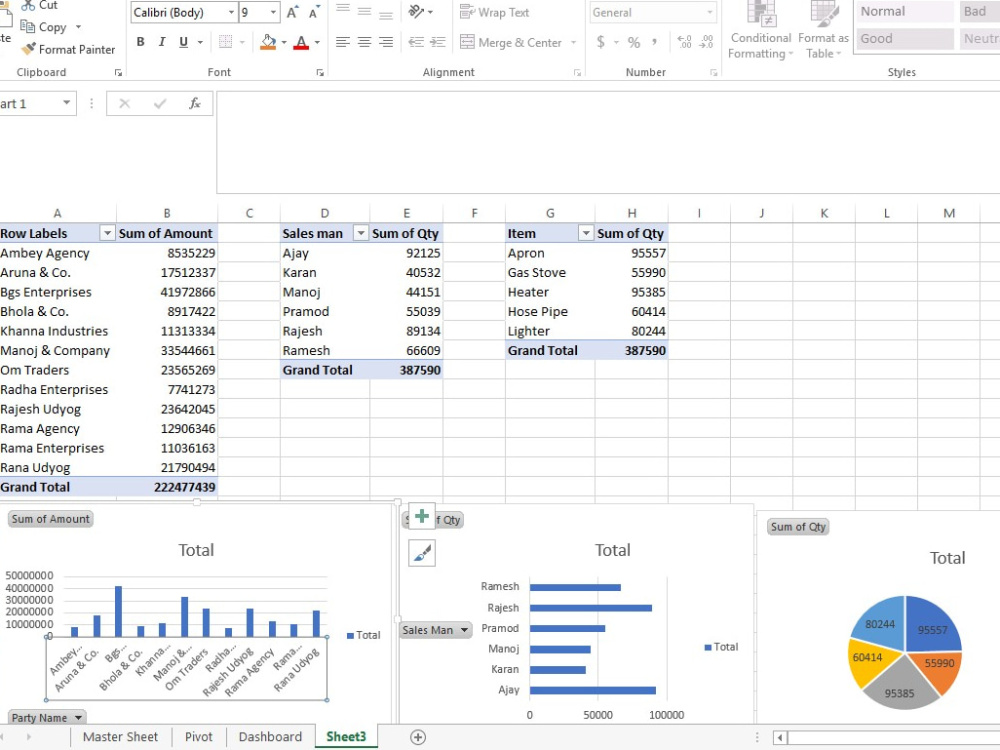
Task: Activate the Format Painter brush
Action: (28, 48)
